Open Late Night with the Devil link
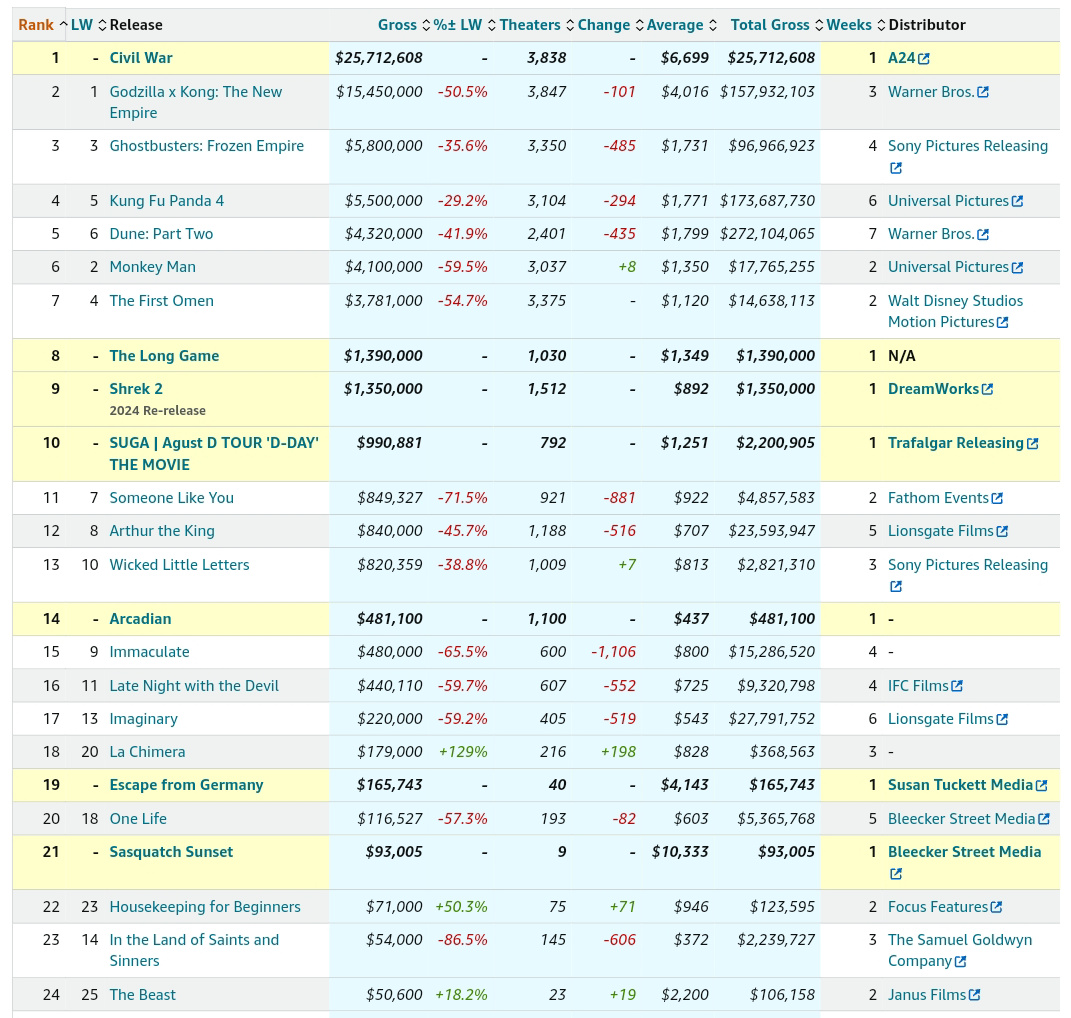This screenshot has height=1018, width=1071. pos(194,686)
